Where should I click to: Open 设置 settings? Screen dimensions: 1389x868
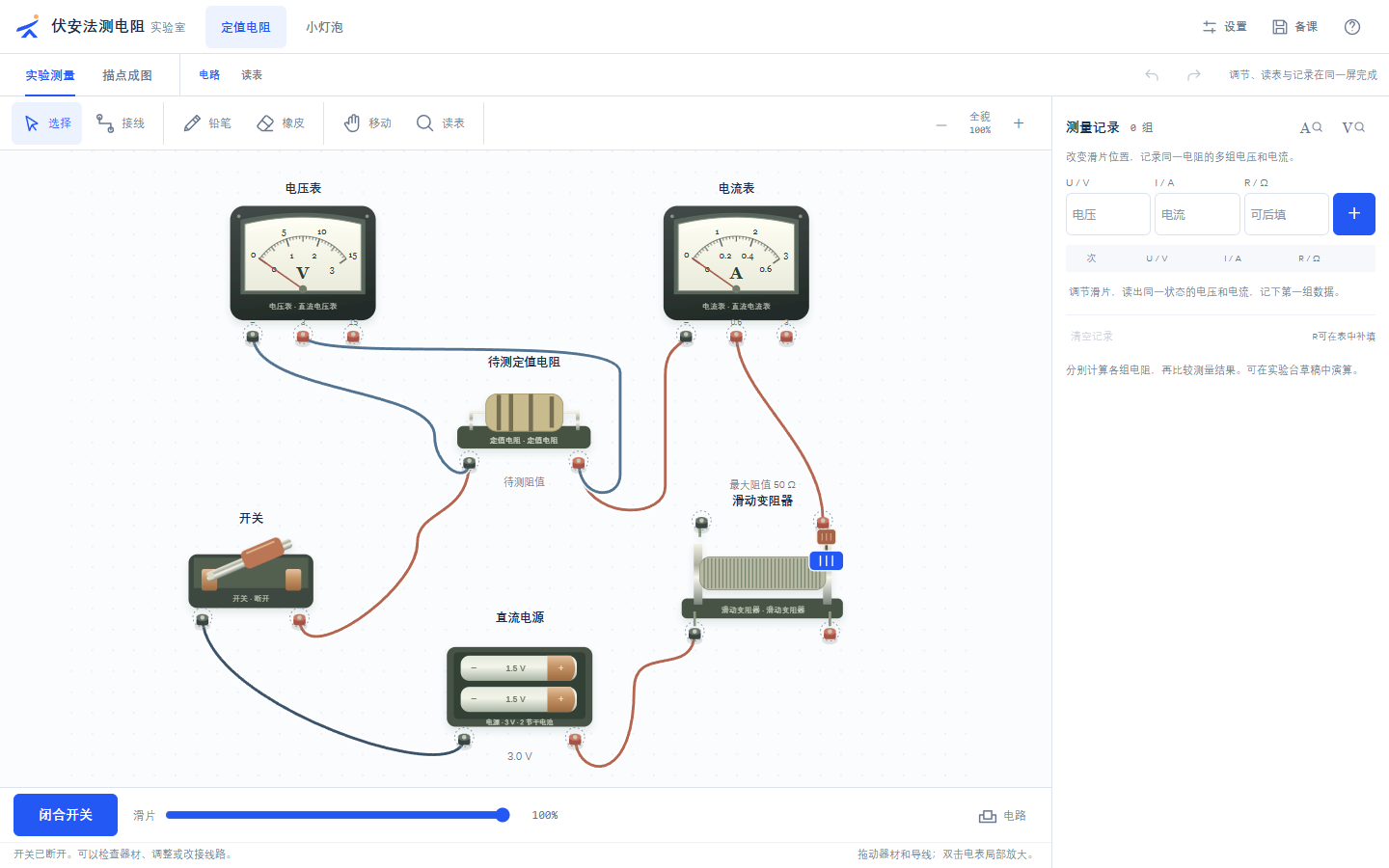point(1224,27)
